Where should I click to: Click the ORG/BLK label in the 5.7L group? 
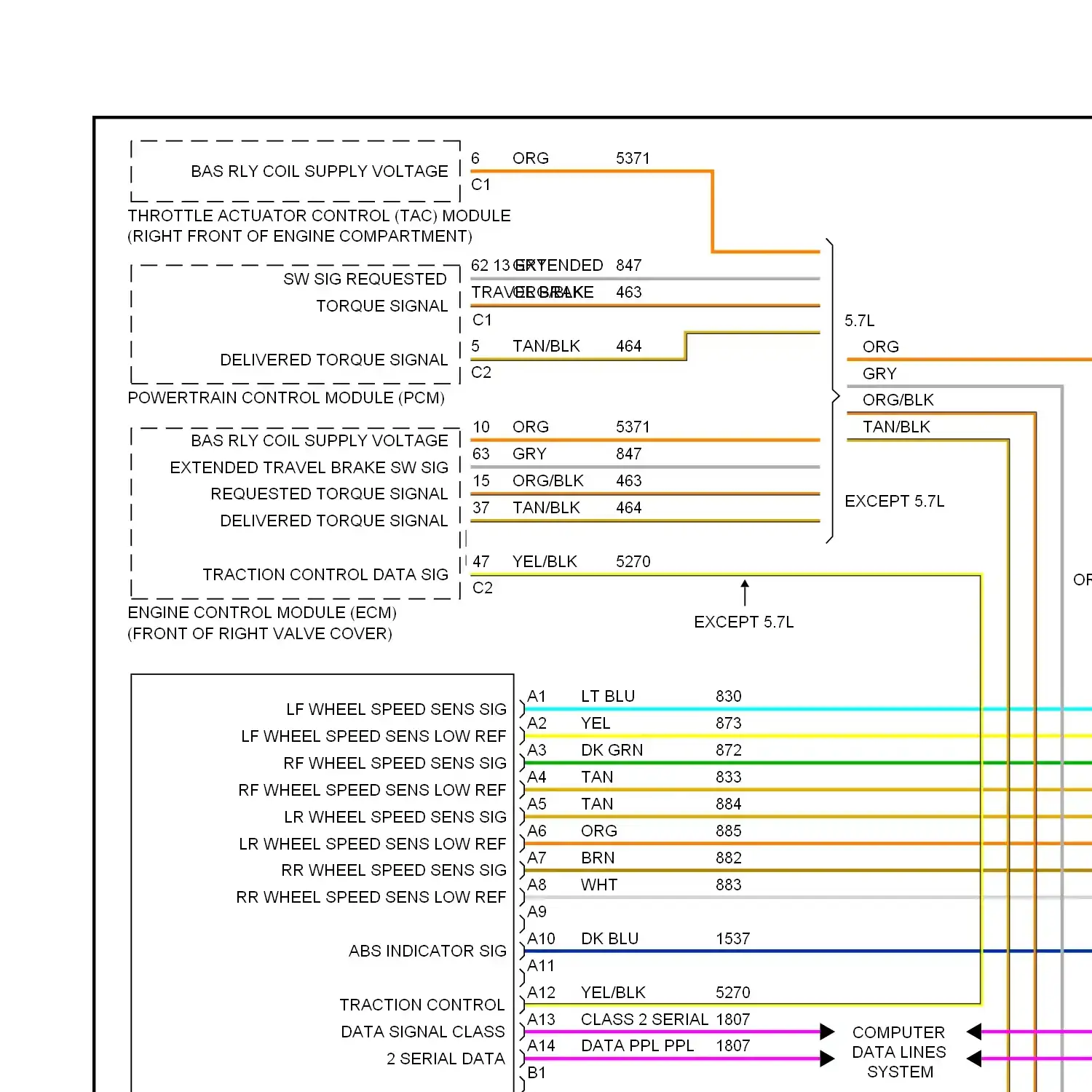pos(898,400)
